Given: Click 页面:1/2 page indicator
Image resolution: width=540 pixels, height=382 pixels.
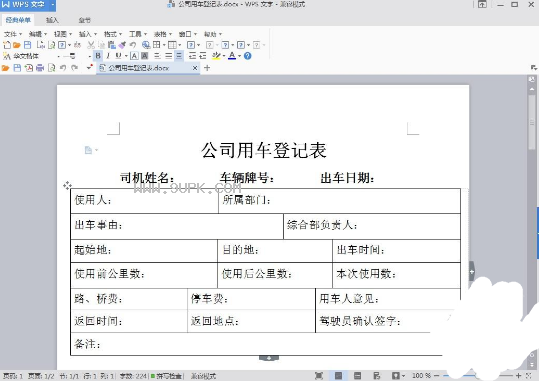Looking at the screenshot, I should coord(41,376).
